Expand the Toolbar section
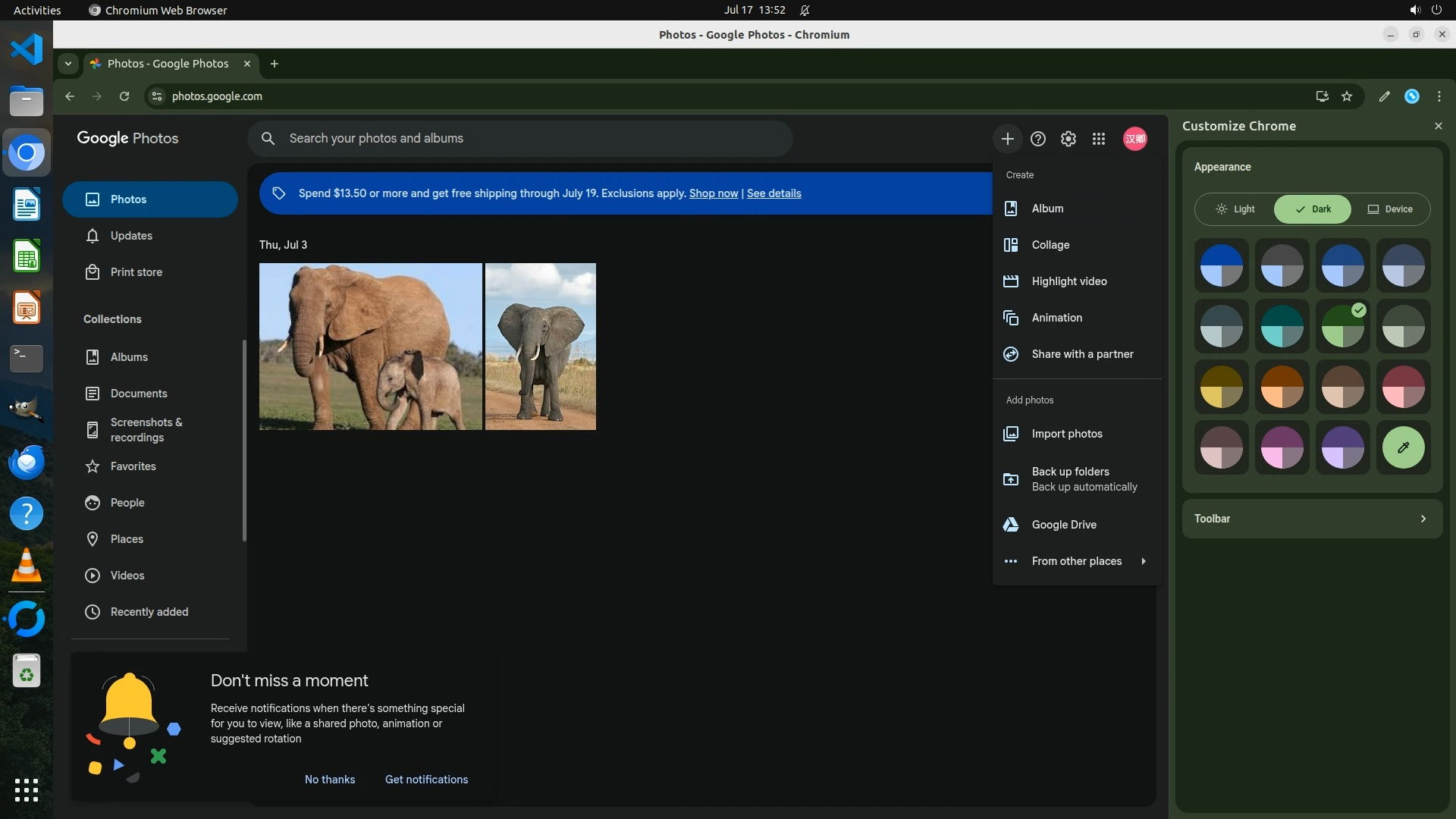Image resolution: width=1456 pixels, height=819 pixels. 1312,519
